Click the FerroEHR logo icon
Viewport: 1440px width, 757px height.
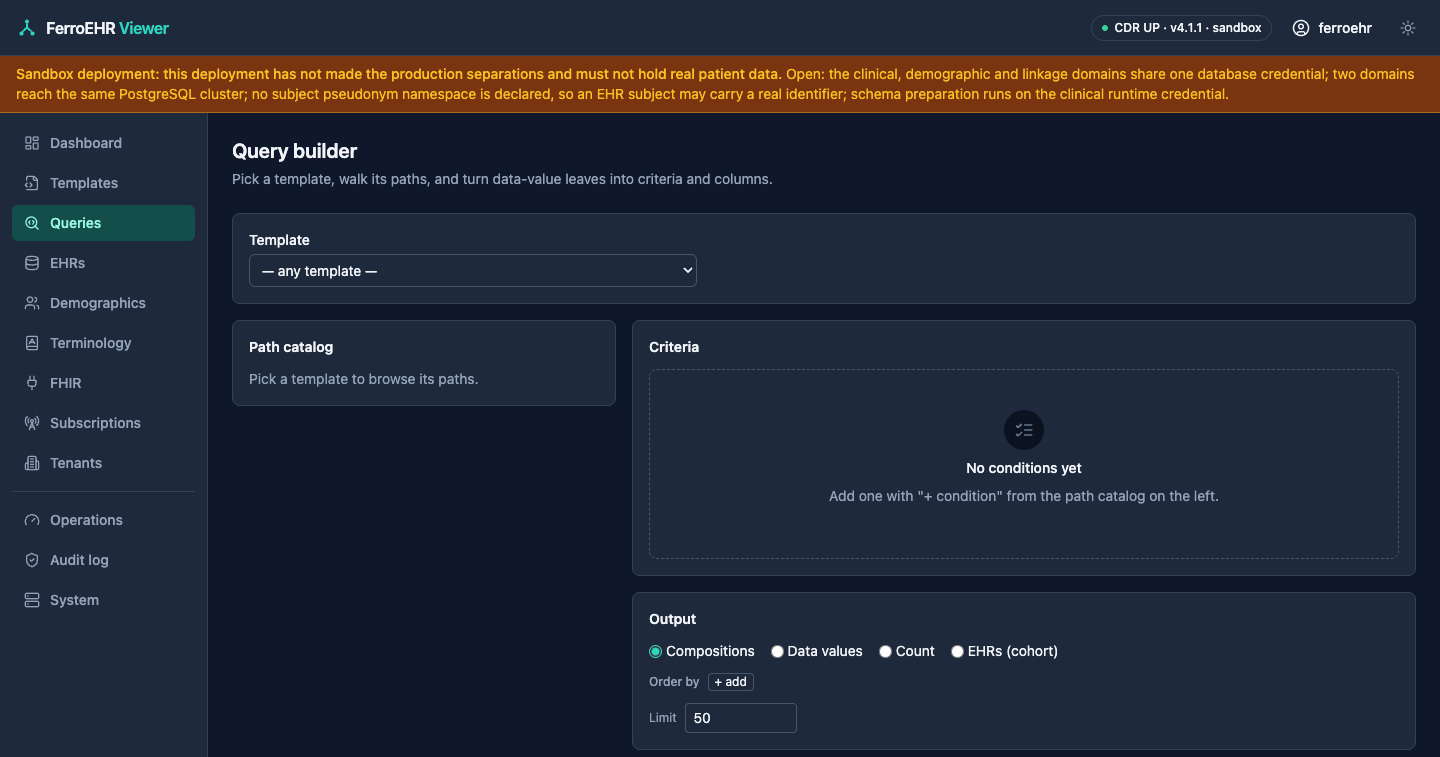[x=27, y=28]
